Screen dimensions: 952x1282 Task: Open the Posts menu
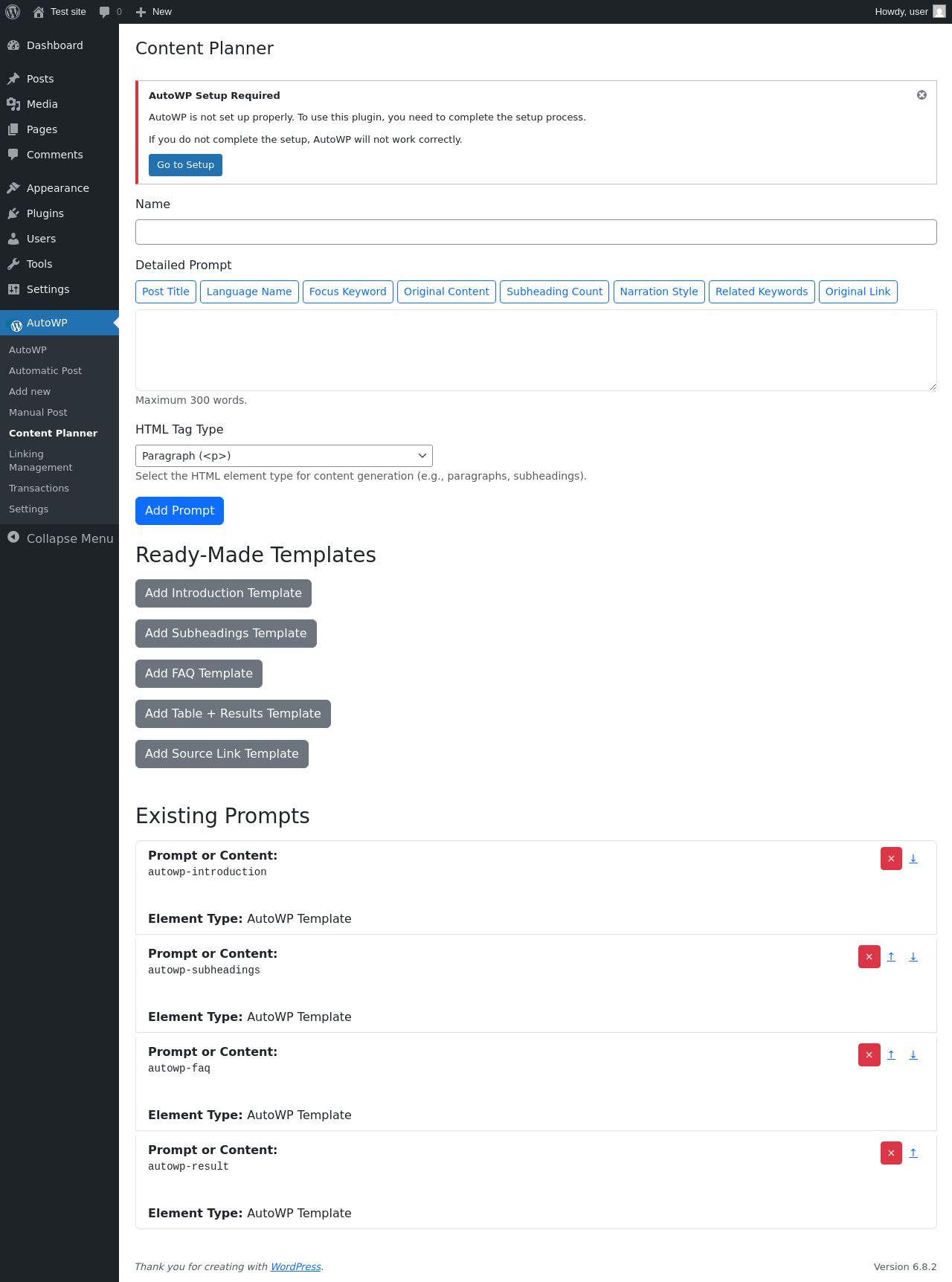pos(59,79)
